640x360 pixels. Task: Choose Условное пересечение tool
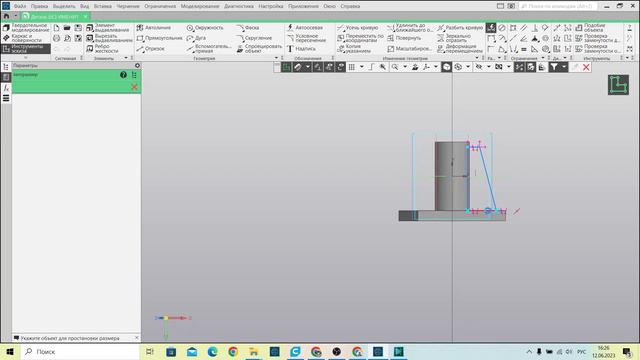(306, 38)
